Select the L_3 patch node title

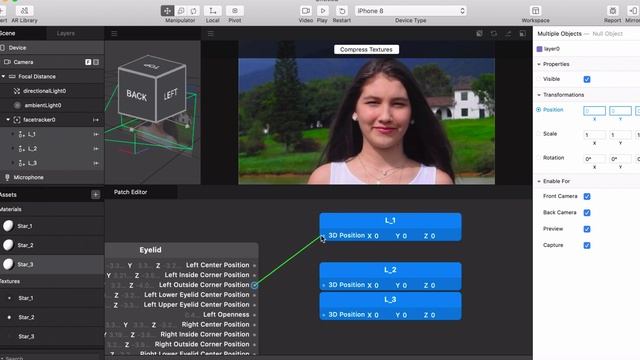pyautogui.click(x=390, y=300)
